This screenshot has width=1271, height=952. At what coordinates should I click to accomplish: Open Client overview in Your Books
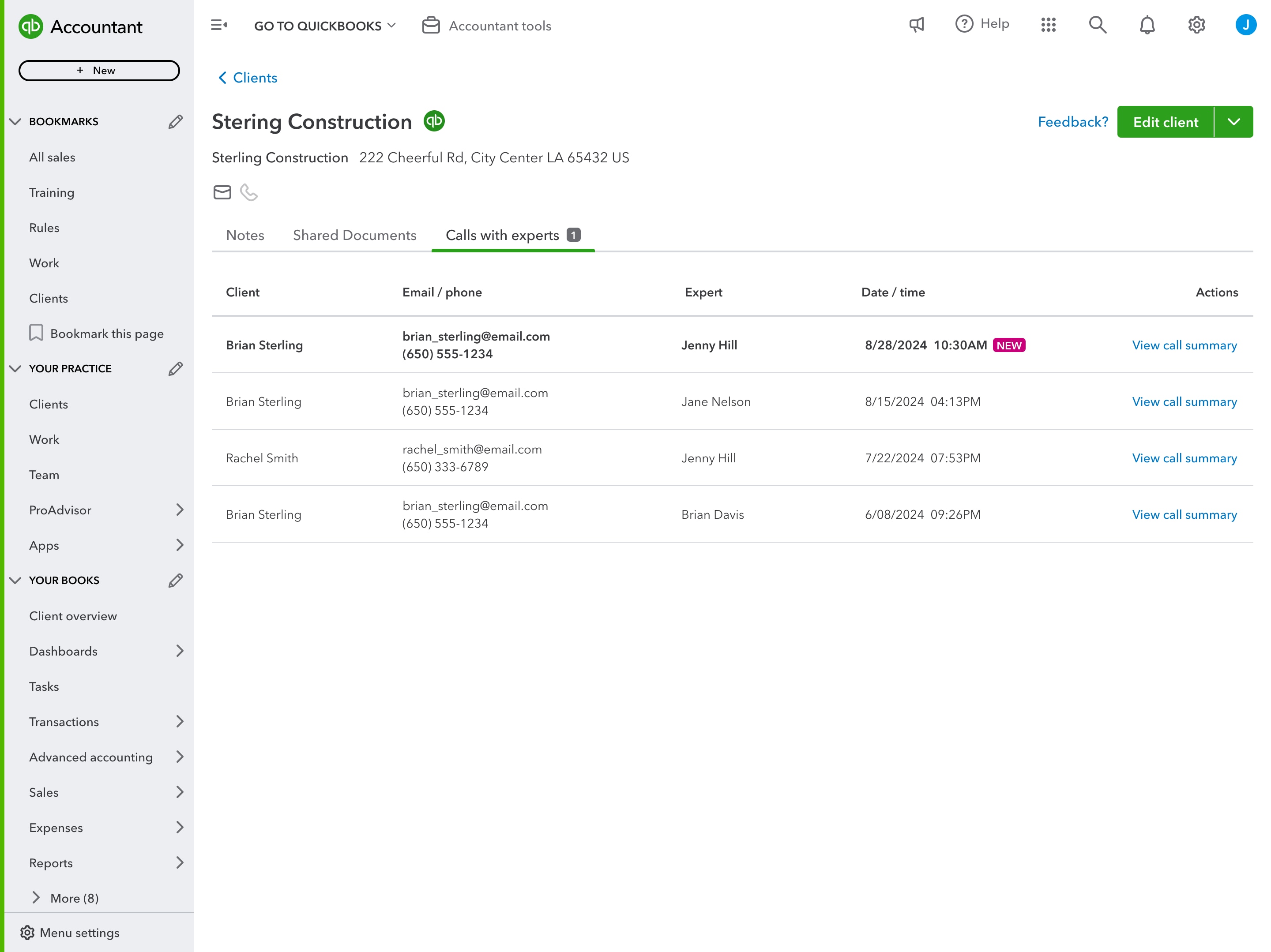(73, 616)
